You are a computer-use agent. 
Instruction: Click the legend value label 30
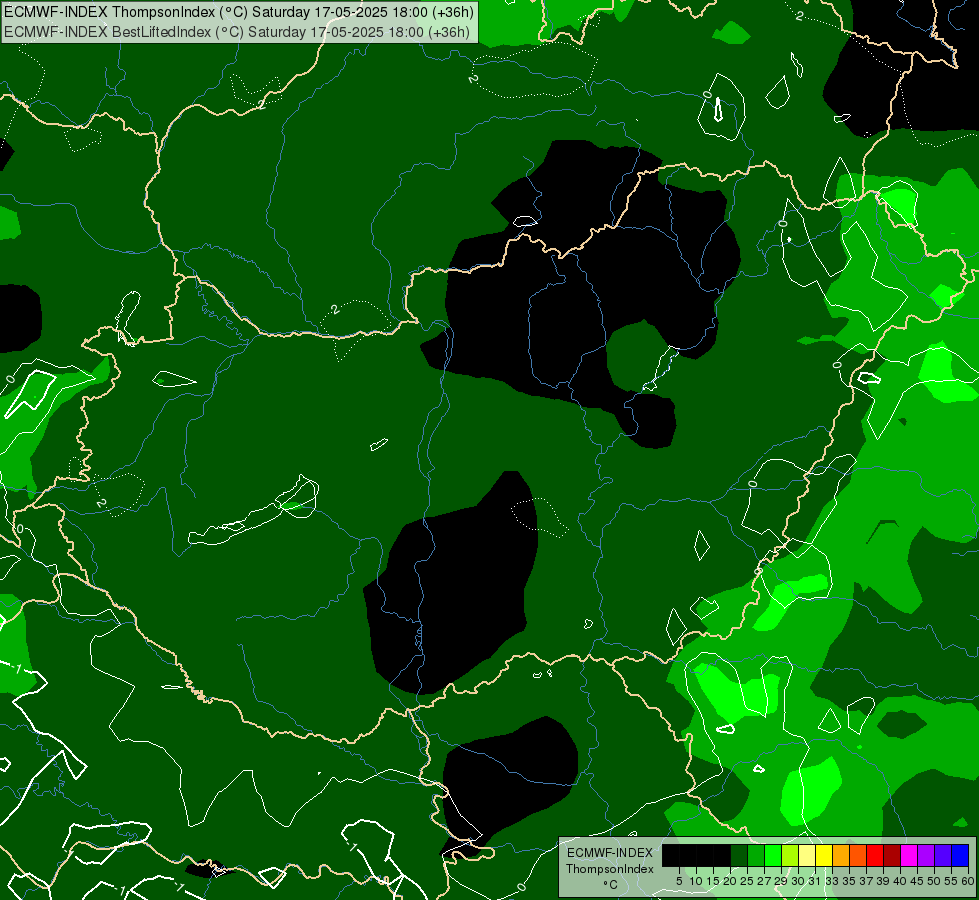click(798, 881)
